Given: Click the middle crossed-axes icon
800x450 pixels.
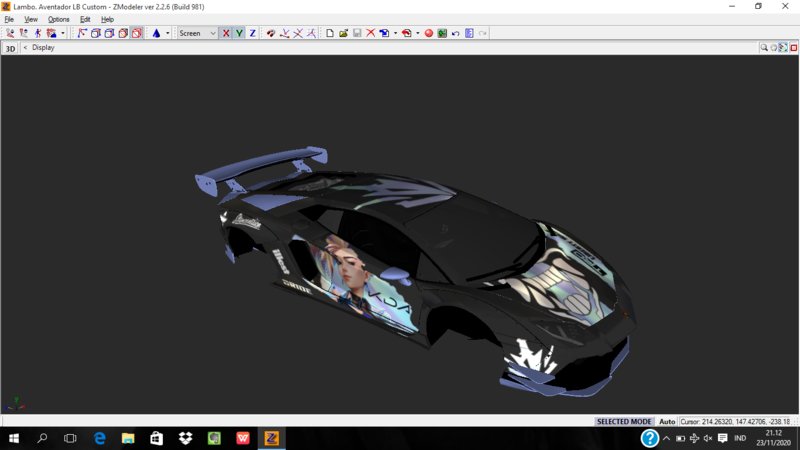Looking at the screenshot, I should click(298, 33).
